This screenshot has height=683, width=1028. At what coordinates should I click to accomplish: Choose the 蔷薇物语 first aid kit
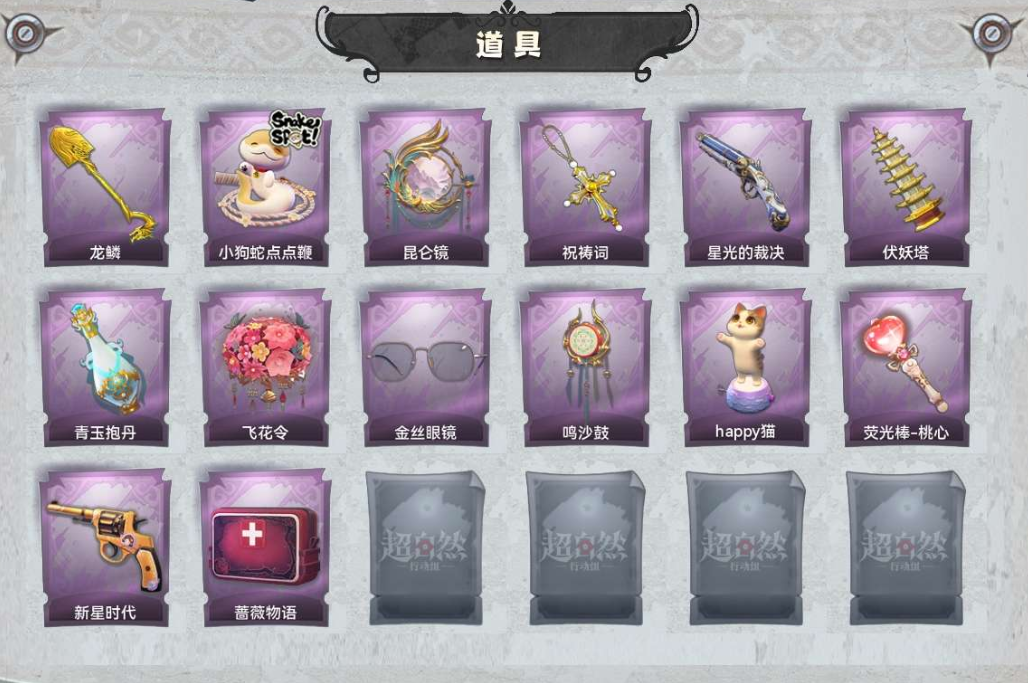[266, 548]
